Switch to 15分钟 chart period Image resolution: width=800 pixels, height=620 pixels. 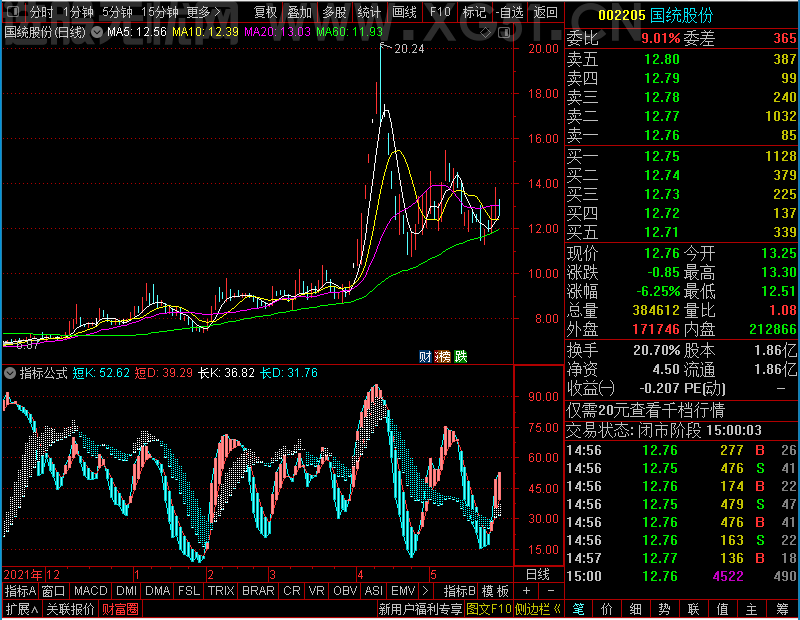pyautogui.click(x=160, y=12)
